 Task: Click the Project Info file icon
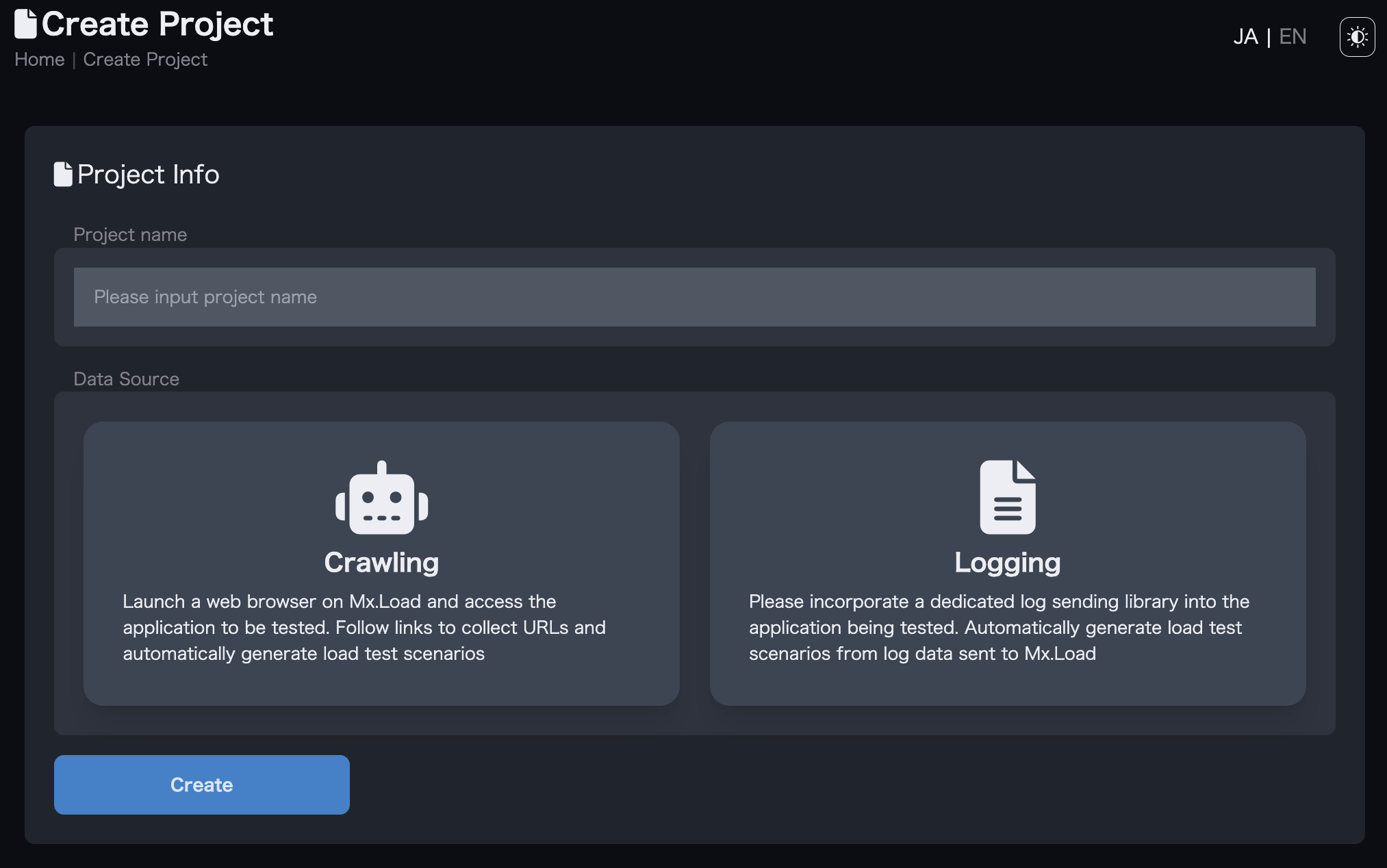[63, 174]
